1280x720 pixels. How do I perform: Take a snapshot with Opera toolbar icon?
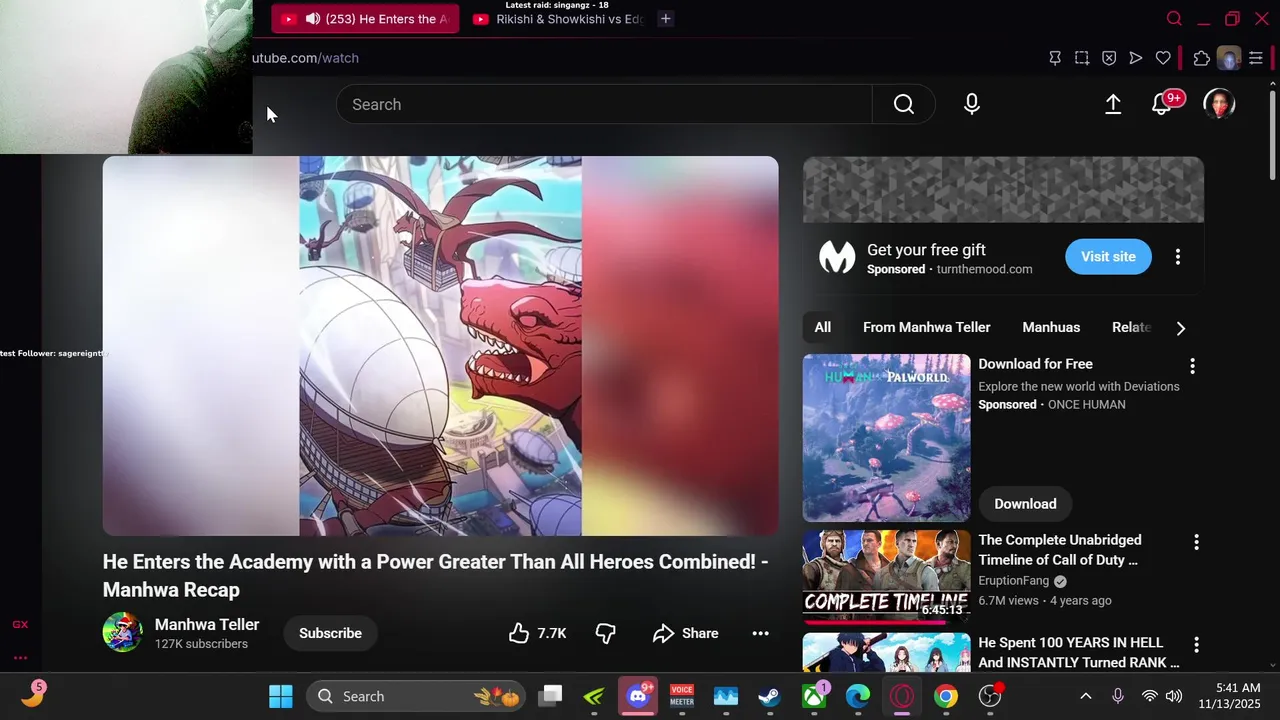click(1082, 58)
